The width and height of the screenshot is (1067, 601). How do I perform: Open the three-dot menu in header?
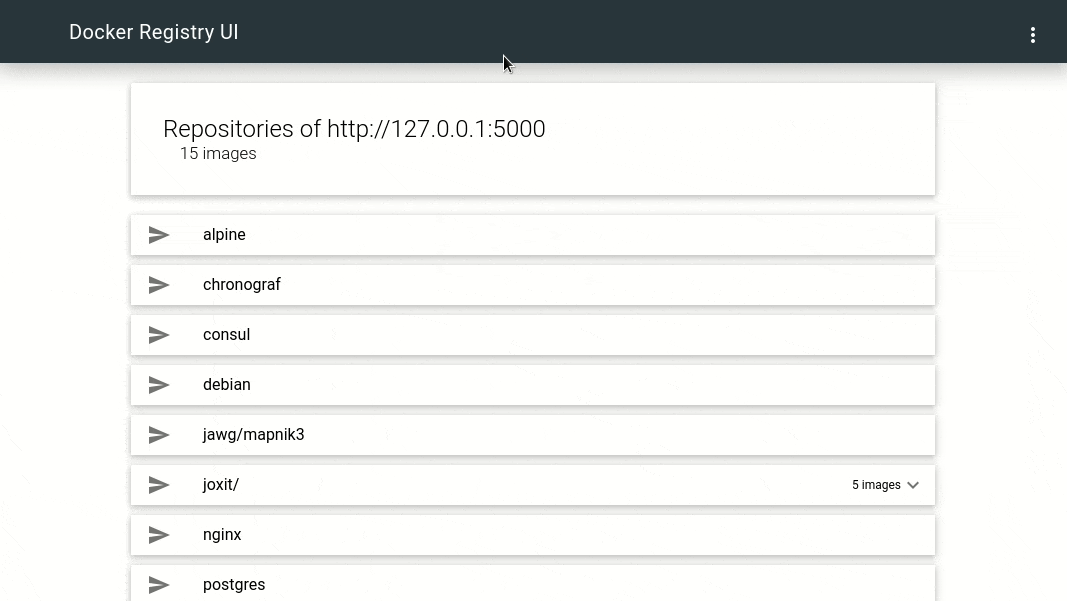[x=1032, y=35]
